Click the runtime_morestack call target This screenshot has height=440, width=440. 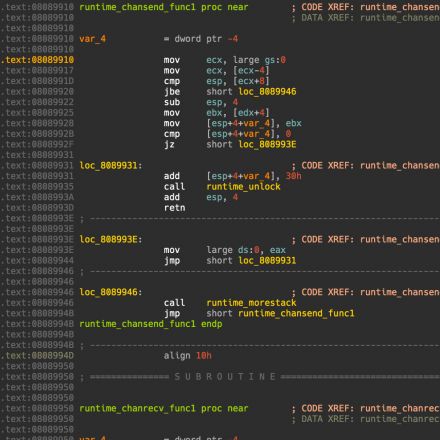pos(251,303)
